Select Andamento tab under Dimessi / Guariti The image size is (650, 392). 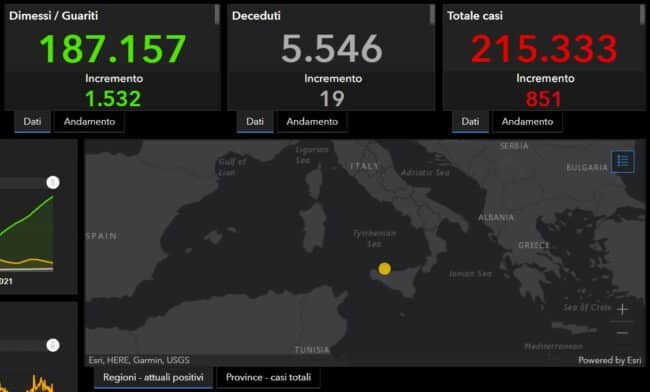(x=90, y=121)
